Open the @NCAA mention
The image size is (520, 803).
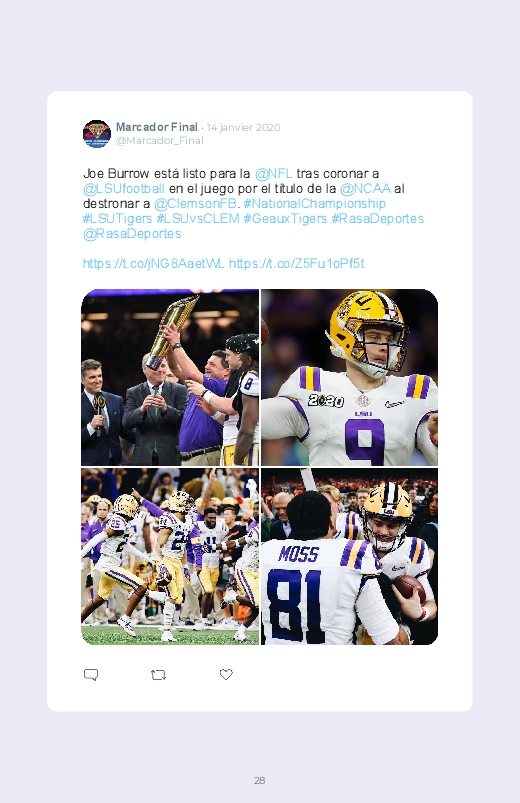[365, 188]
